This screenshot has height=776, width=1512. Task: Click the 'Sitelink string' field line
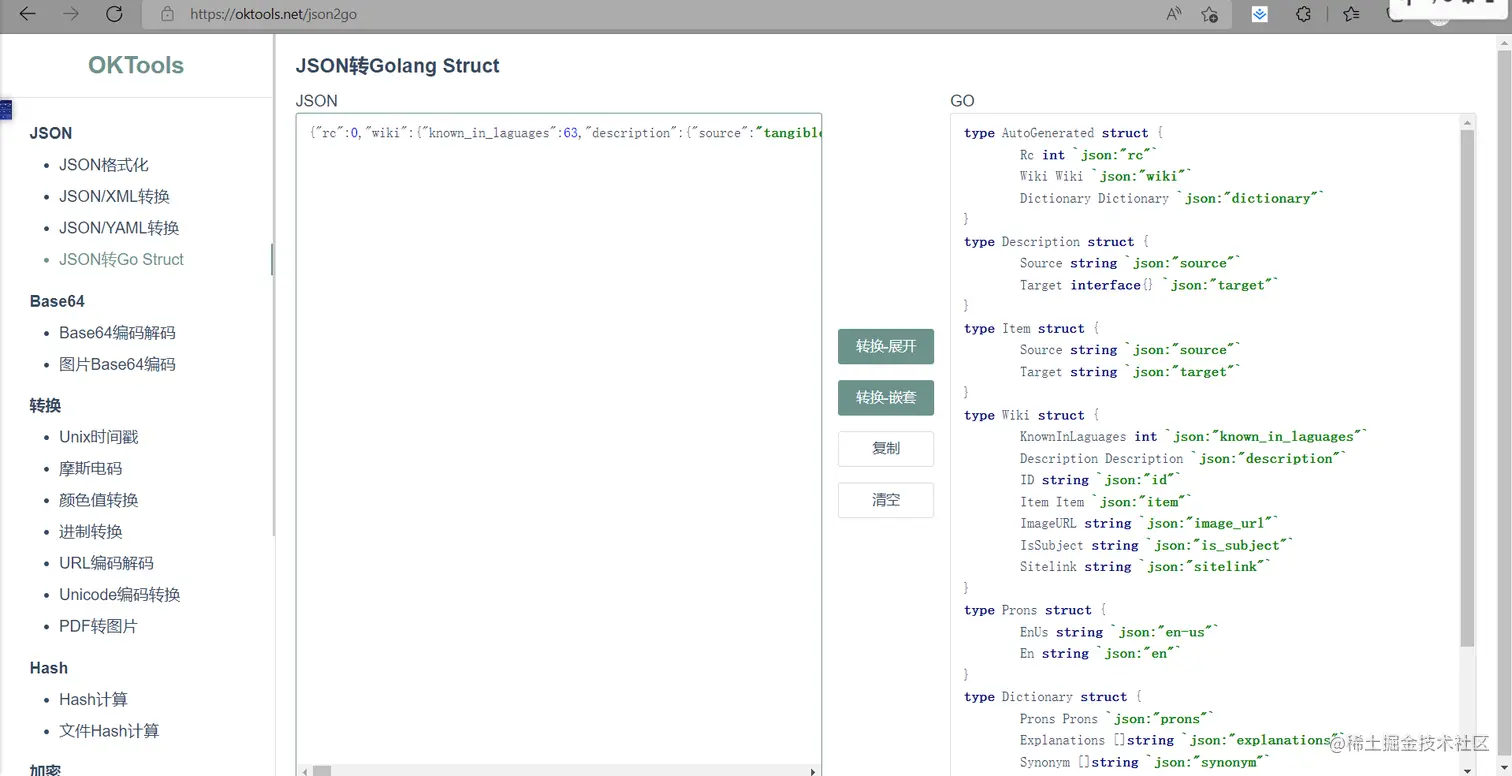coord(1146,567)
